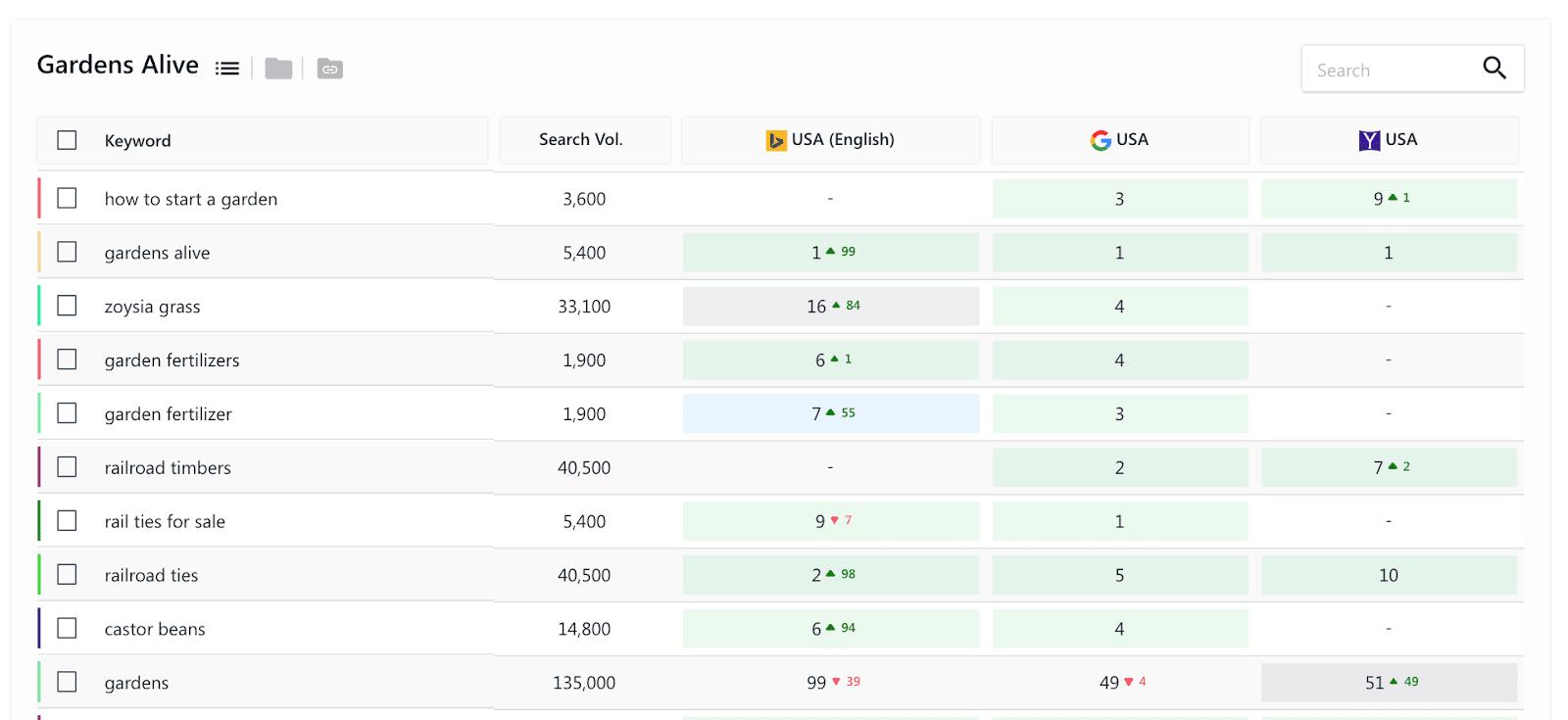Click the gray folder icon in header
The height and width of the screenshot is (720, 1568).
coord(278,69)
